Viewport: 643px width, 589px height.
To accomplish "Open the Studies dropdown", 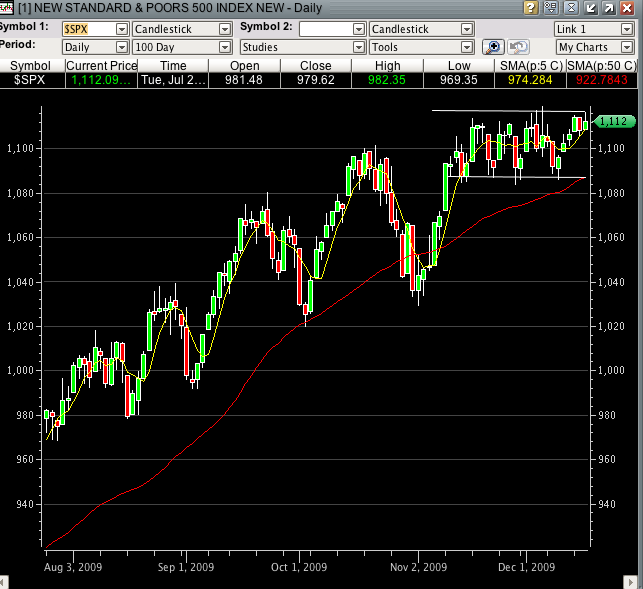I will coord(300,47).
